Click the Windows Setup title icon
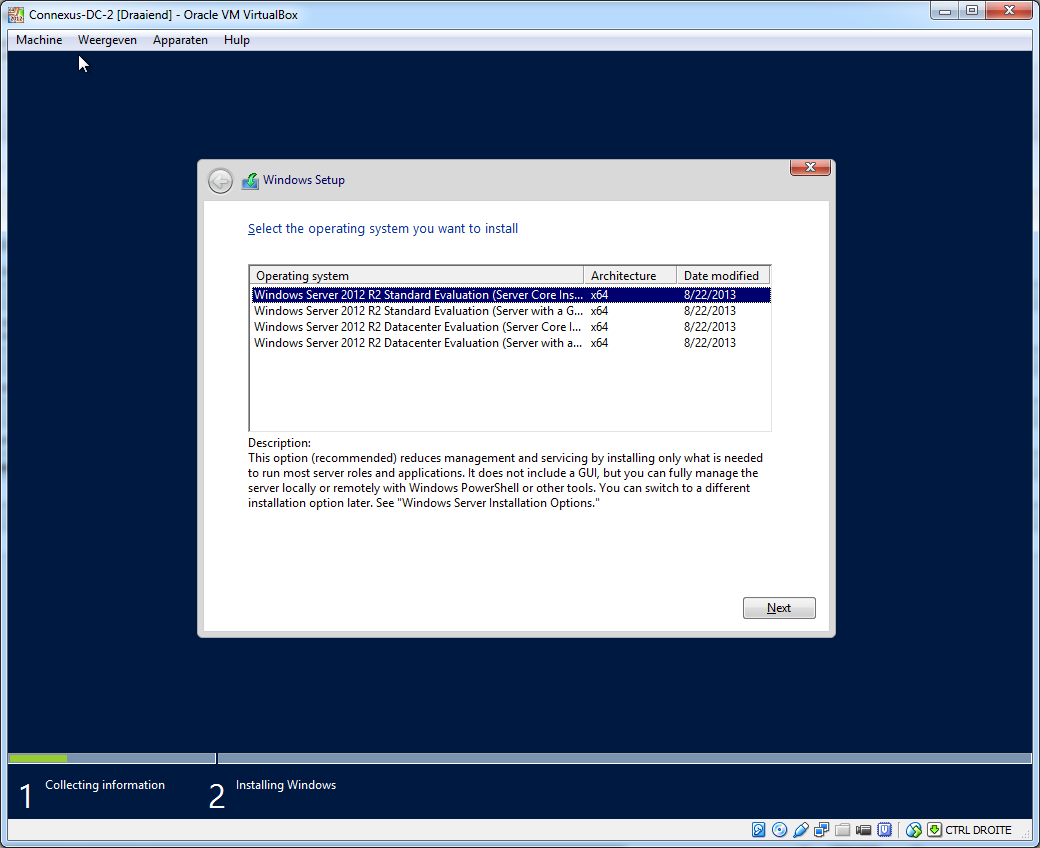This screenshot has width=1040, height=848. pos(250,180)
